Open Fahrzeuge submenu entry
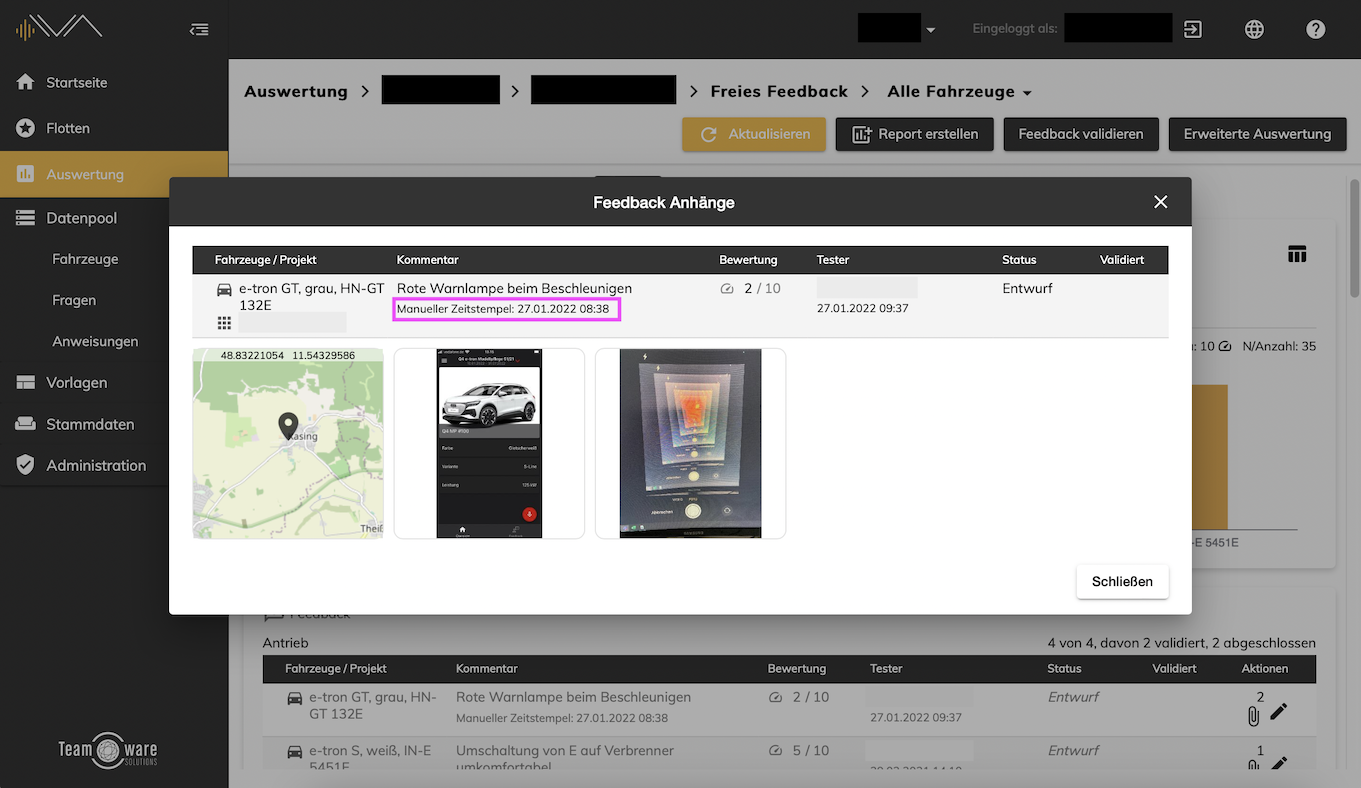 click(x=85, y=259)
